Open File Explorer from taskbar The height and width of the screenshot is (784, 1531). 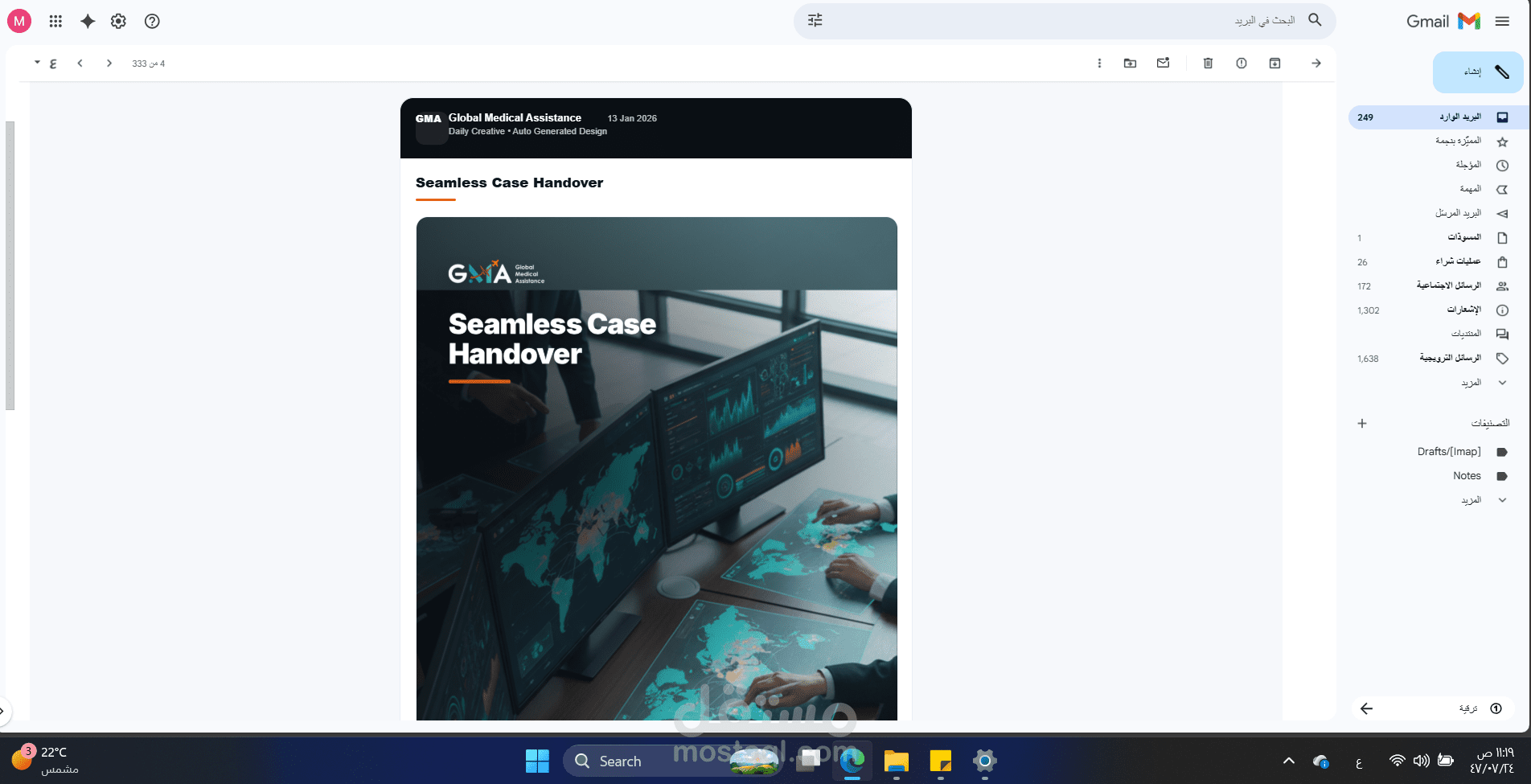(x=896, y=761)
